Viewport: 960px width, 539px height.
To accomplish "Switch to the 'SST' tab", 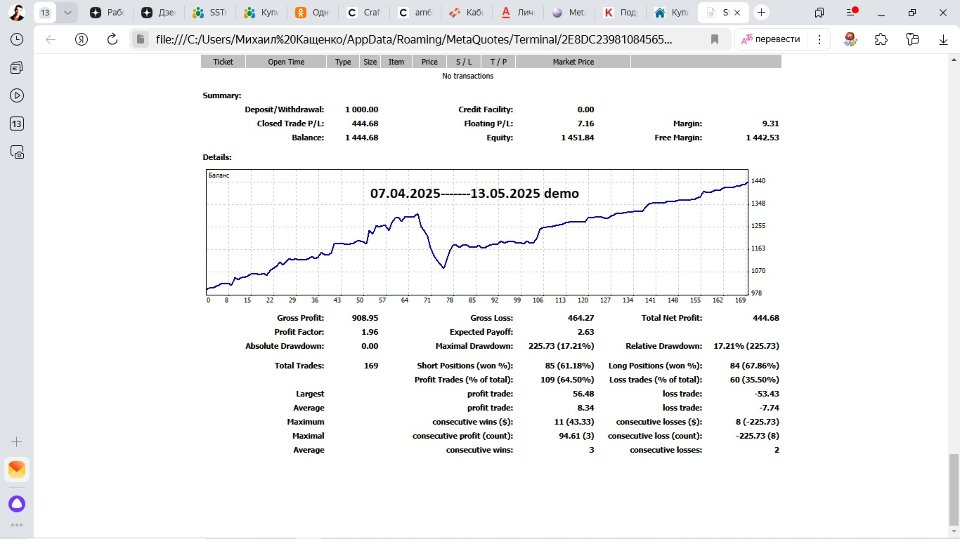I will point(210,12).
